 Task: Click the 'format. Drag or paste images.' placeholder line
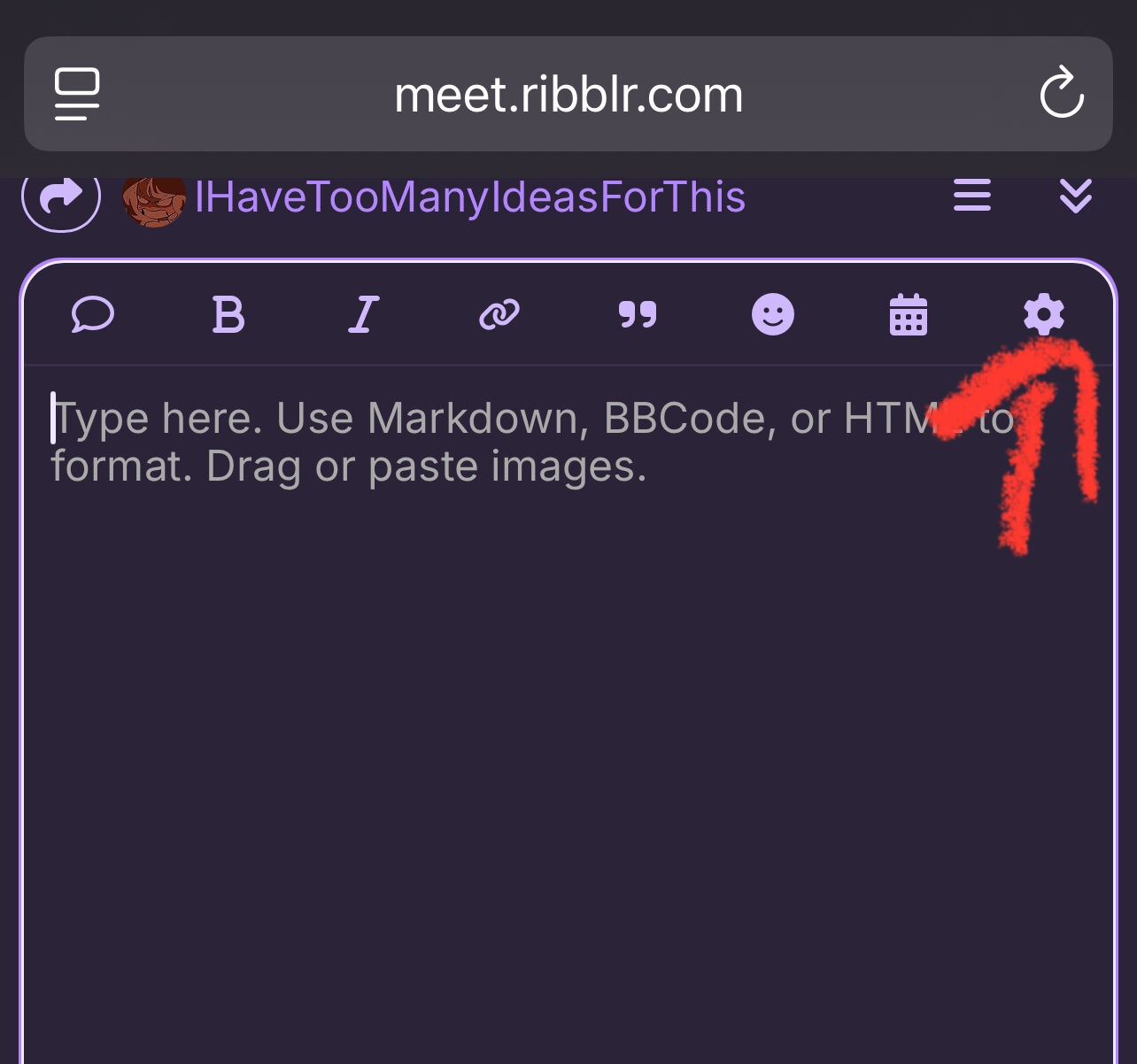click(349, 466)
